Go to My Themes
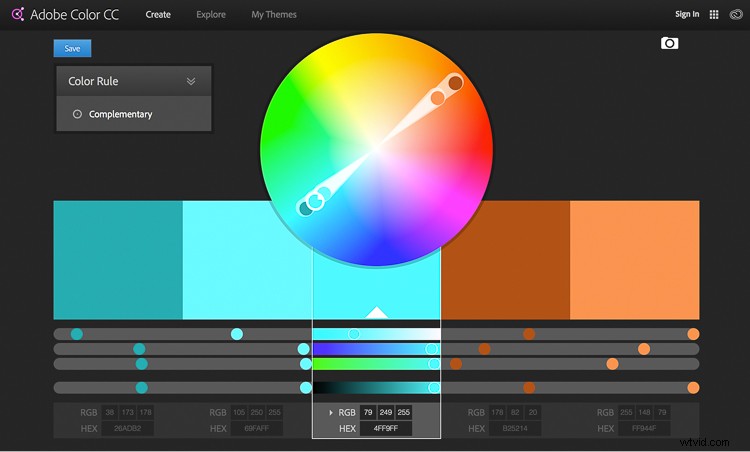The image size is (750, 452). pos(273,15)
